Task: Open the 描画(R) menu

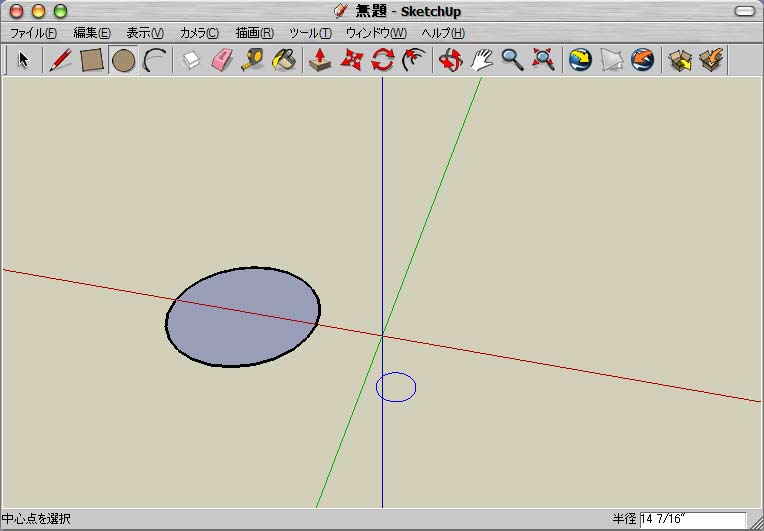Action: 254,33
